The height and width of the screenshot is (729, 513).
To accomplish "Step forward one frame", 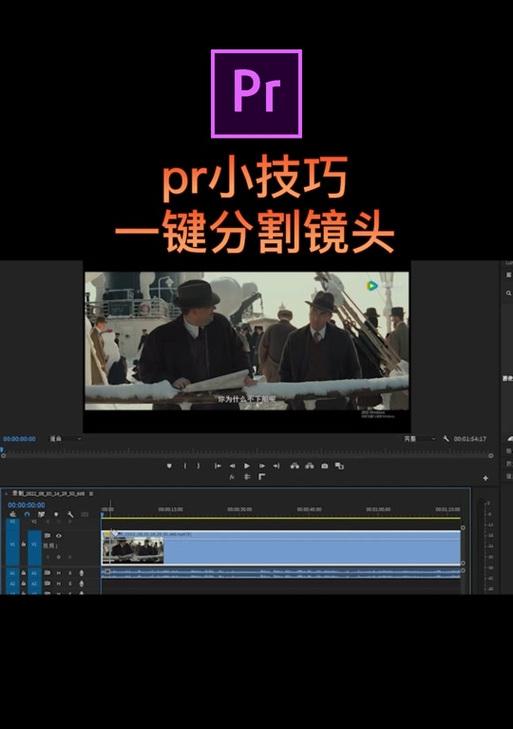I will pos(262,465).
